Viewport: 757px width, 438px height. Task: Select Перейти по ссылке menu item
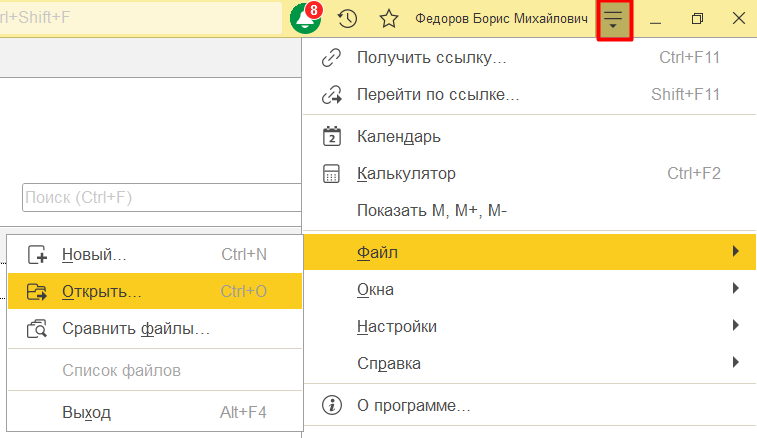pos(530,95)
